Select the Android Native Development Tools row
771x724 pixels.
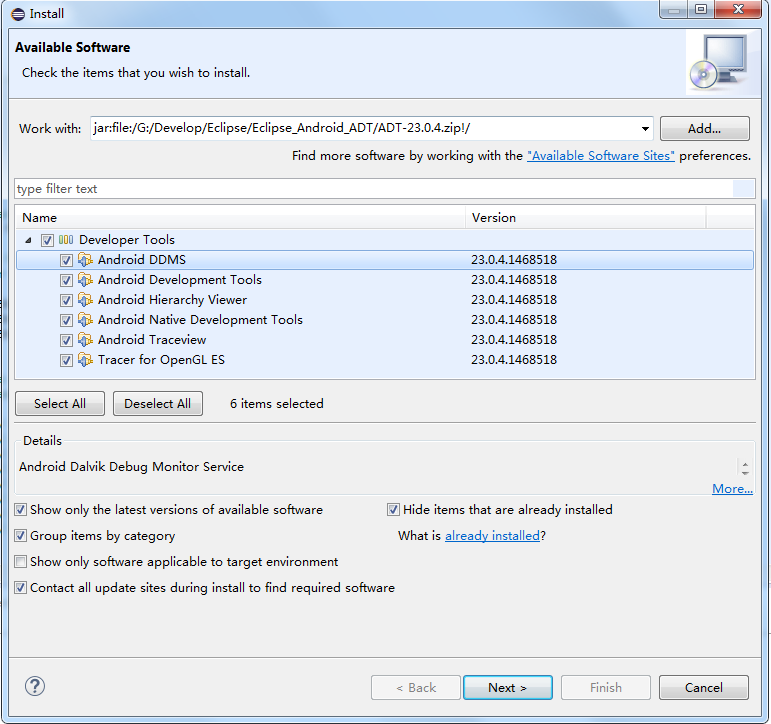(x=385, y=320)
